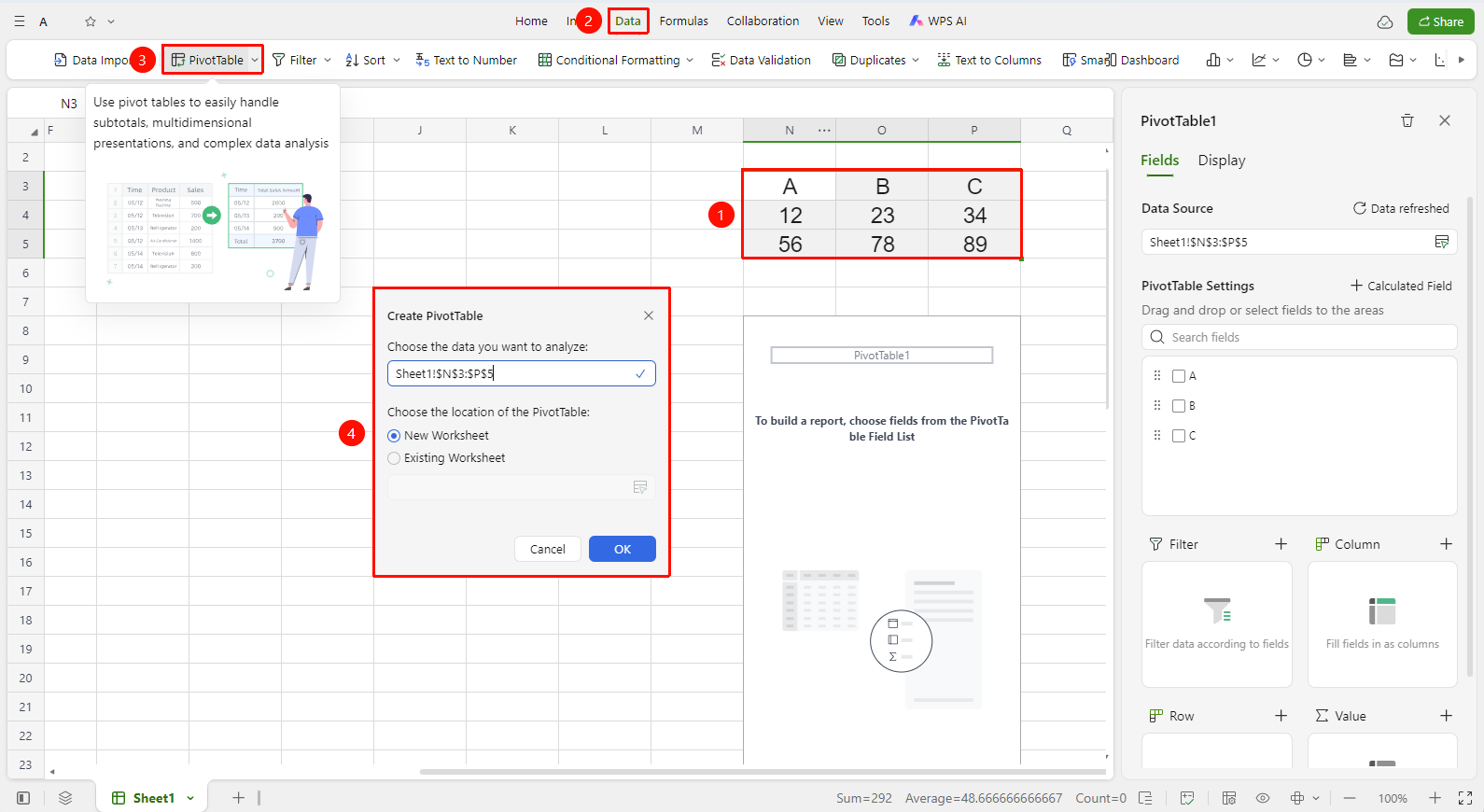
Task: Insert a column chart from the toolbar
Action: 1212,60
